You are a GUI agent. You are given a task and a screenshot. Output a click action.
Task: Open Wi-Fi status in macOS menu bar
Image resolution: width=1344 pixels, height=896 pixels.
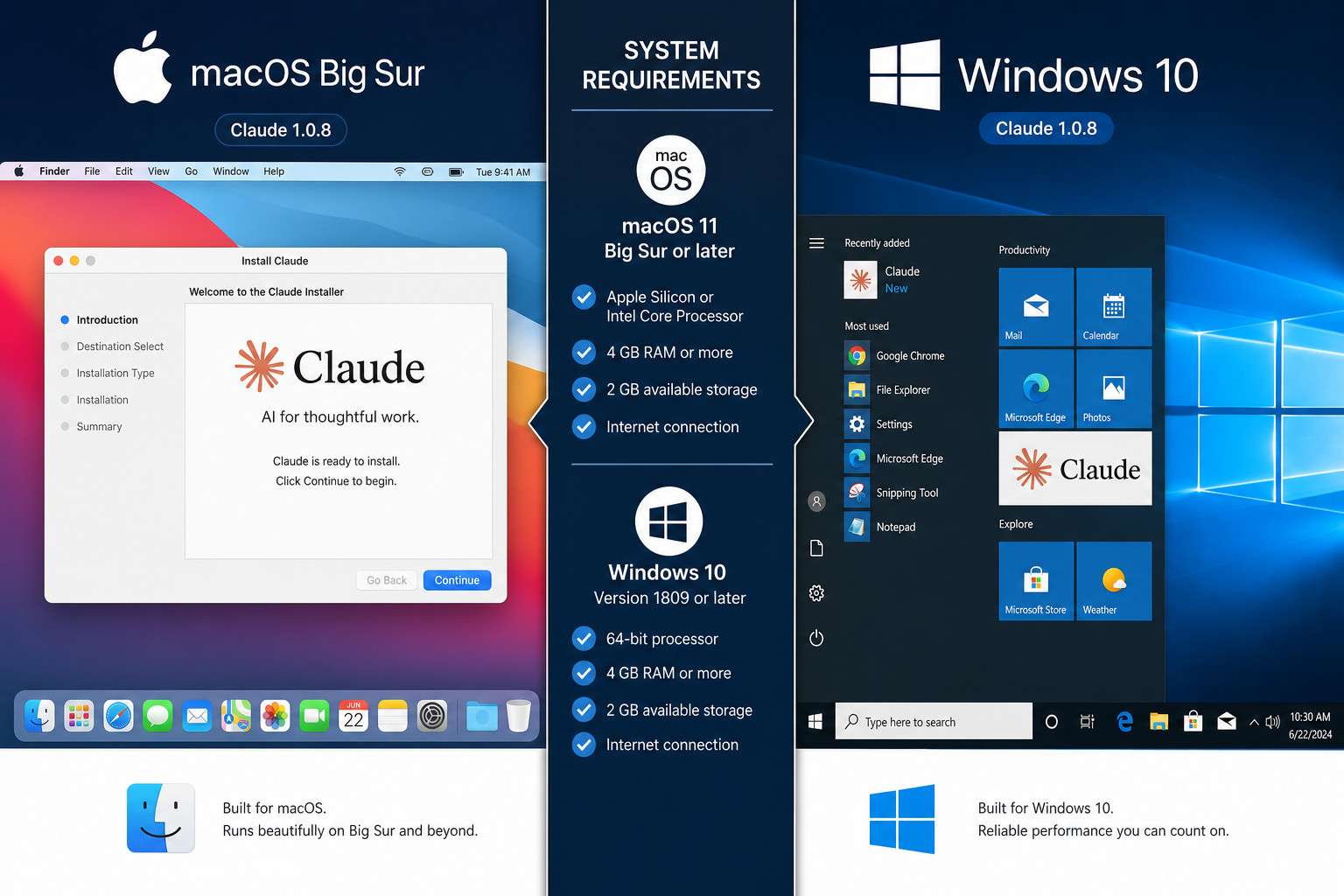point(400,171)
